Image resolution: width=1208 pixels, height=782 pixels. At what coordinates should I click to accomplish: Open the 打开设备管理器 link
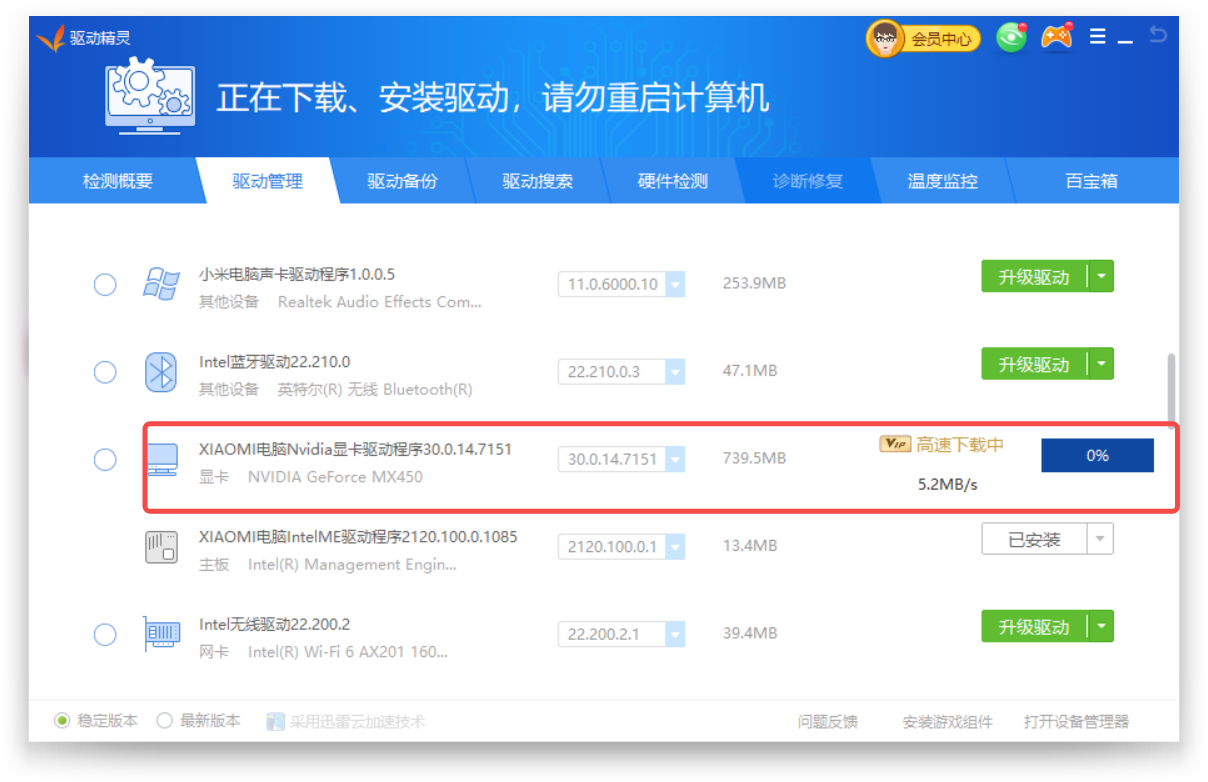click(1076, 722)
